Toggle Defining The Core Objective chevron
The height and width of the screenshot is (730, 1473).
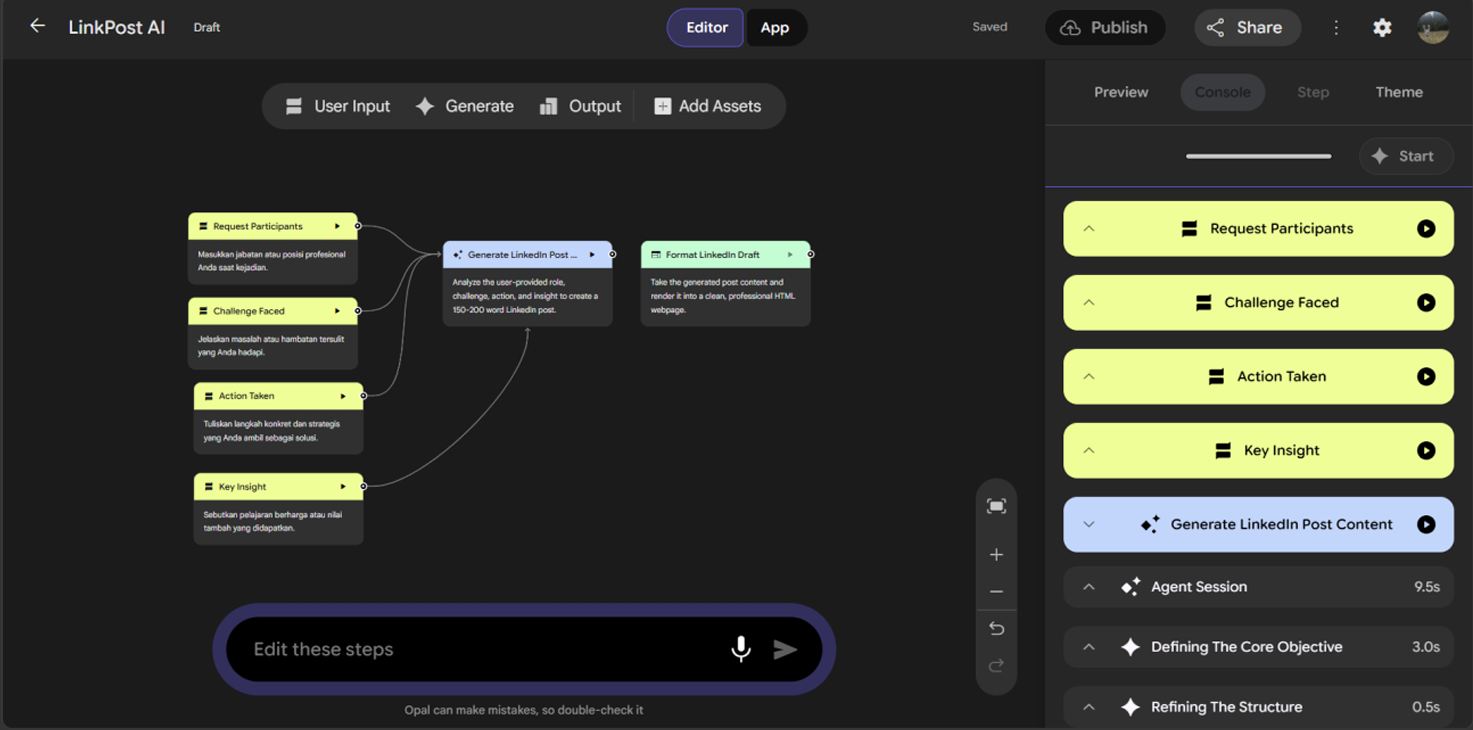(x=1089, y=647)
